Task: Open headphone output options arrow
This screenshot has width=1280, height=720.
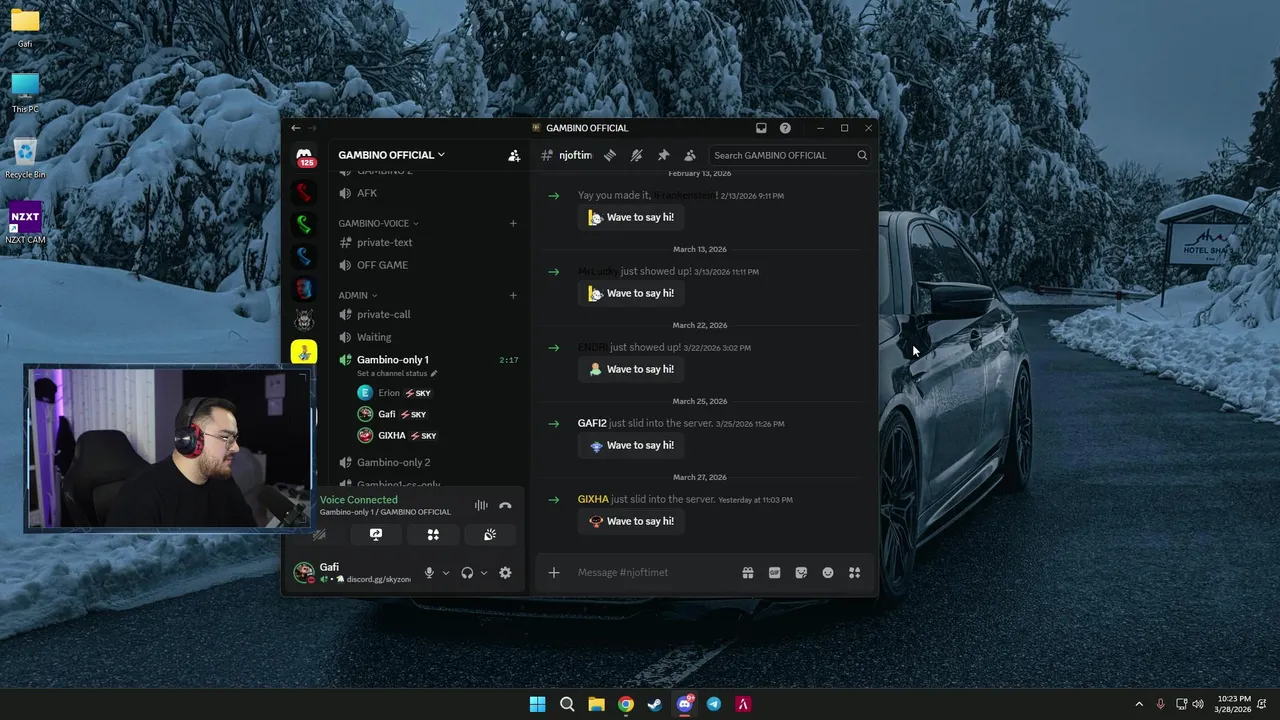Action: tap(484, 573)
